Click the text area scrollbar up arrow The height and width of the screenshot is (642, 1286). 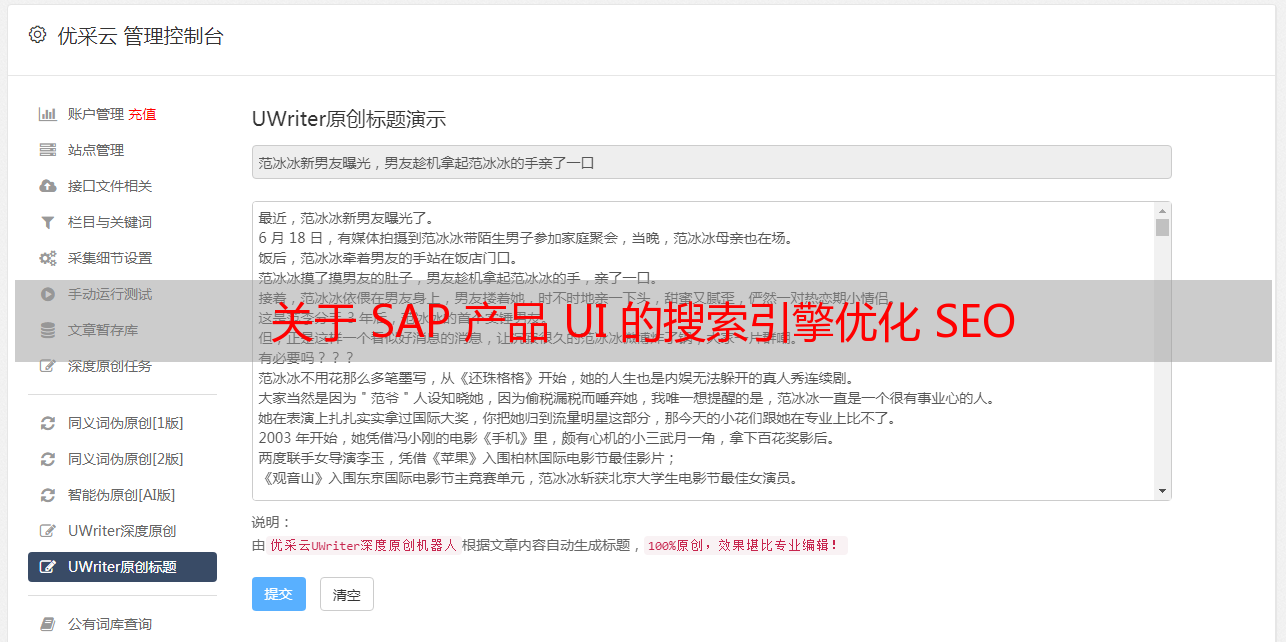[x=1162, y=211]
